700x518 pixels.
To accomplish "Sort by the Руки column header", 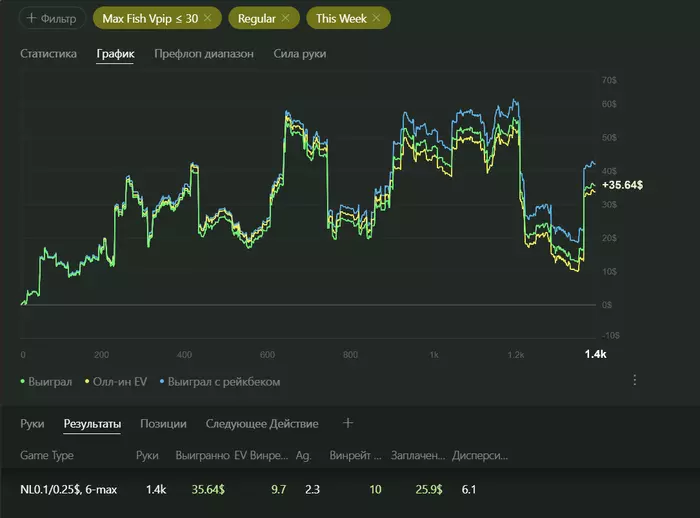I will click(x=147, y=455).
